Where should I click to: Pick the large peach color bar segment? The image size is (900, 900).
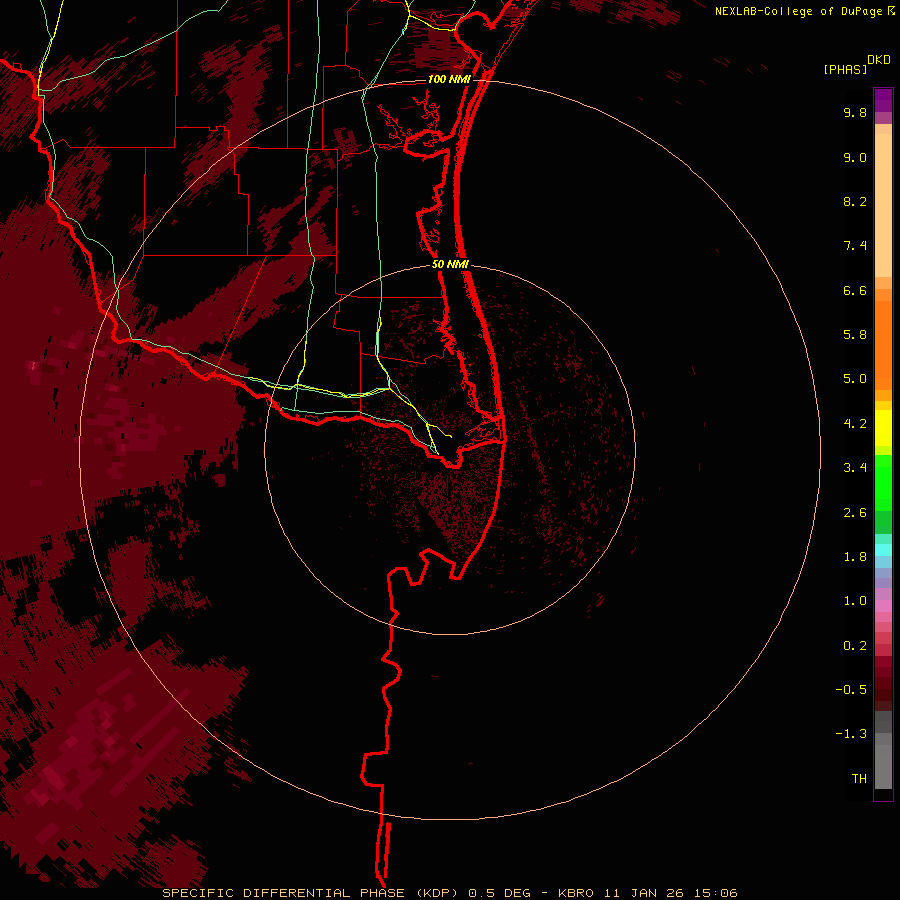pyautogui.click(x=883, y=205)
